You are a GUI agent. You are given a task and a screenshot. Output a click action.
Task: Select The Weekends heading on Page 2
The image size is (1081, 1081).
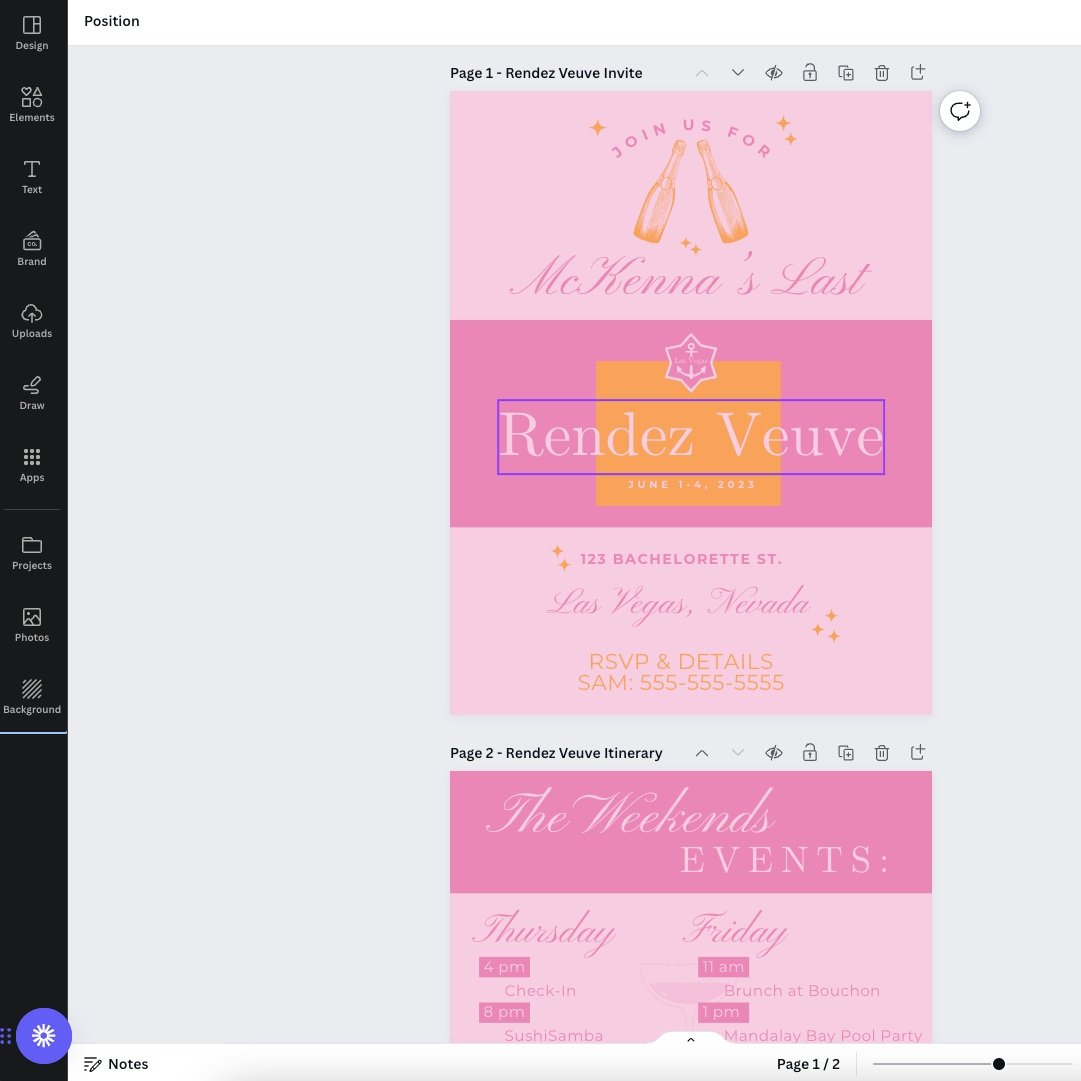coord(631,812)
